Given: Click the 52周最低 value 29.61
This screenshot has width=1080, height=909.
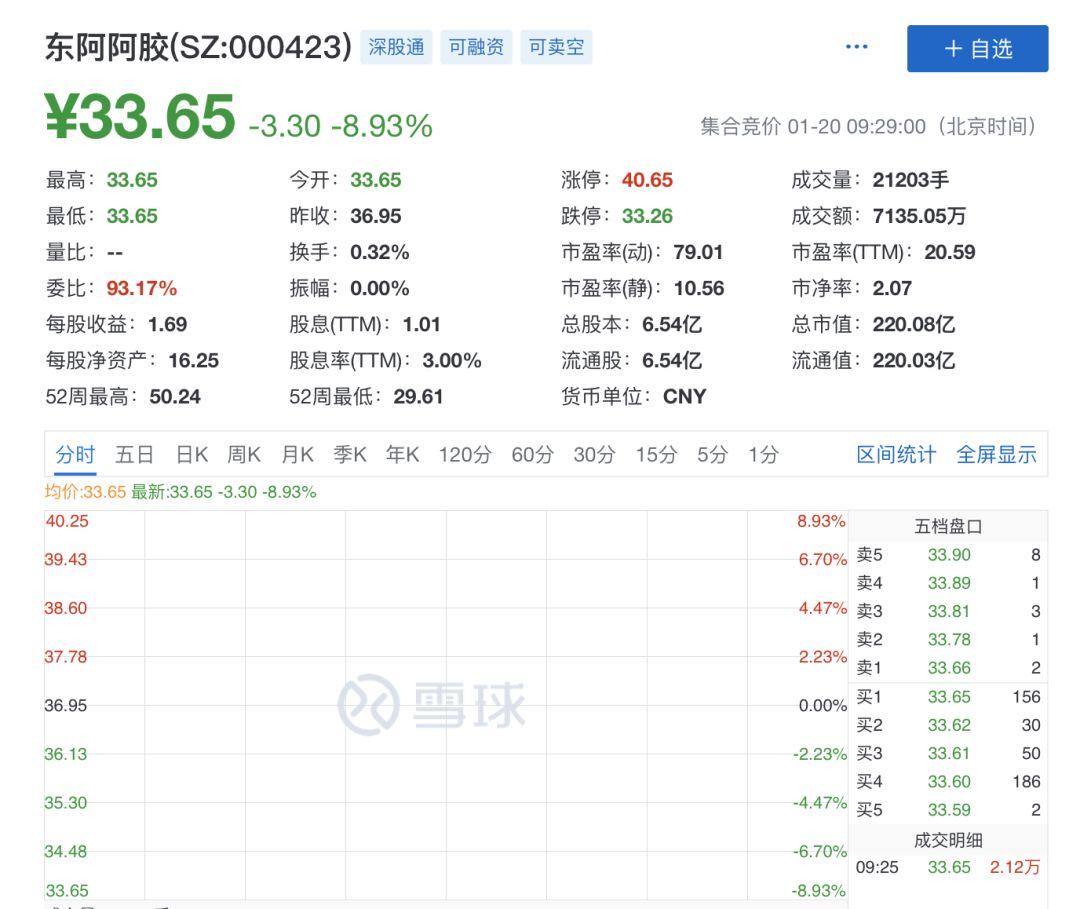Looking at the screenshot, I should pos(418,396).
